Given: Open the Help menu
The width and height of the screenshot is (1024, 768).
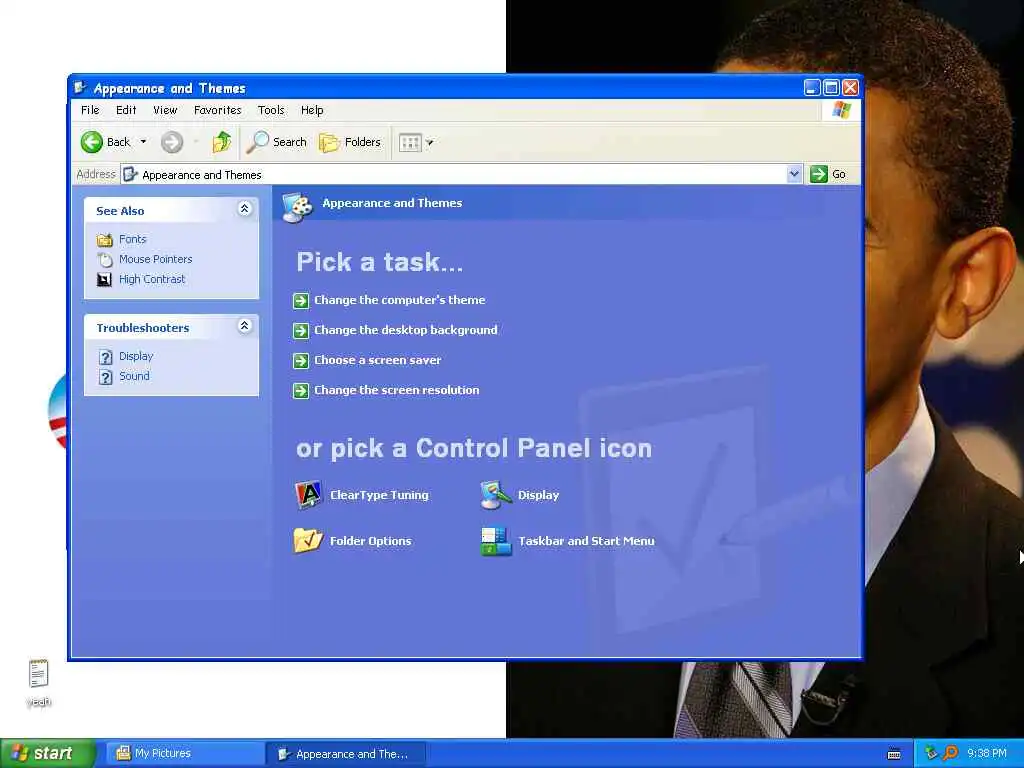Looking at the screenshot, I should (x=312, y=110).
